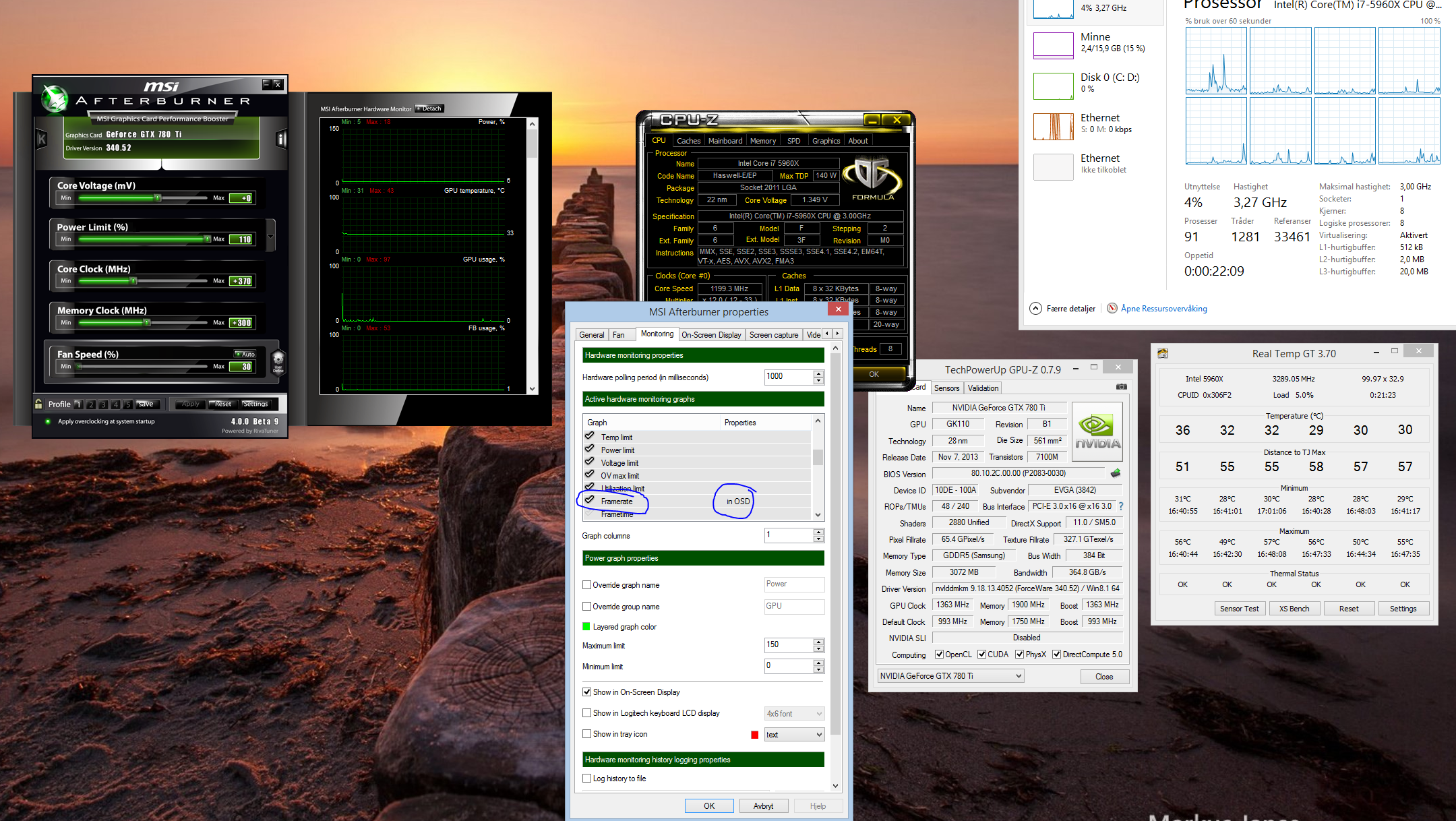This screenshot has width=1456, height=821.
Task: Click the Åpne Ressursovervåking icon
Action: pos(1112,308)
